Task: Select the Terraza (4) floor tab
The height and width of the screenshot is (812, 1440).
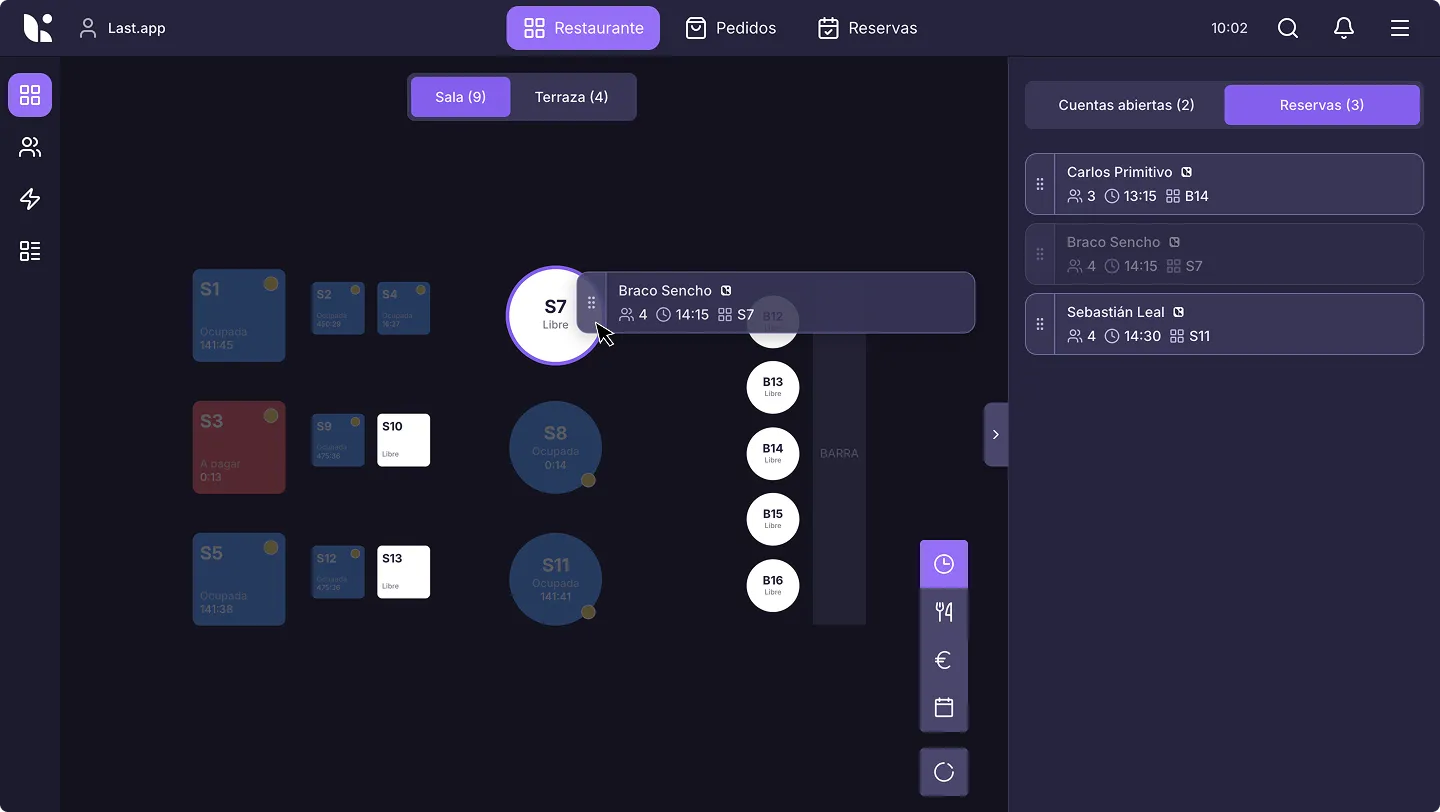Action: 571,97
